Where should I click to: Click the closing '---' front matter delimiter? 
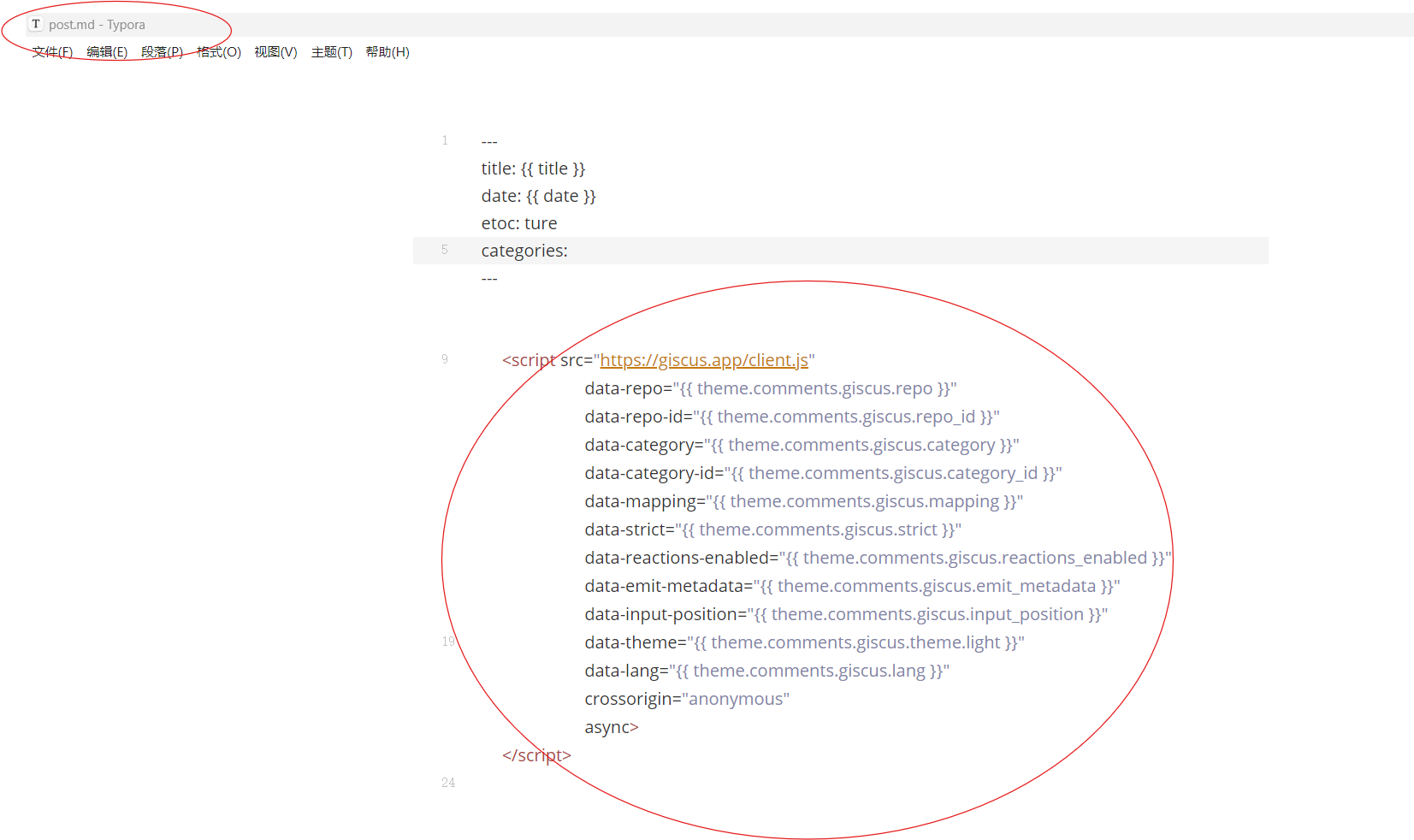pyautogui.click(x=489, y=278)
